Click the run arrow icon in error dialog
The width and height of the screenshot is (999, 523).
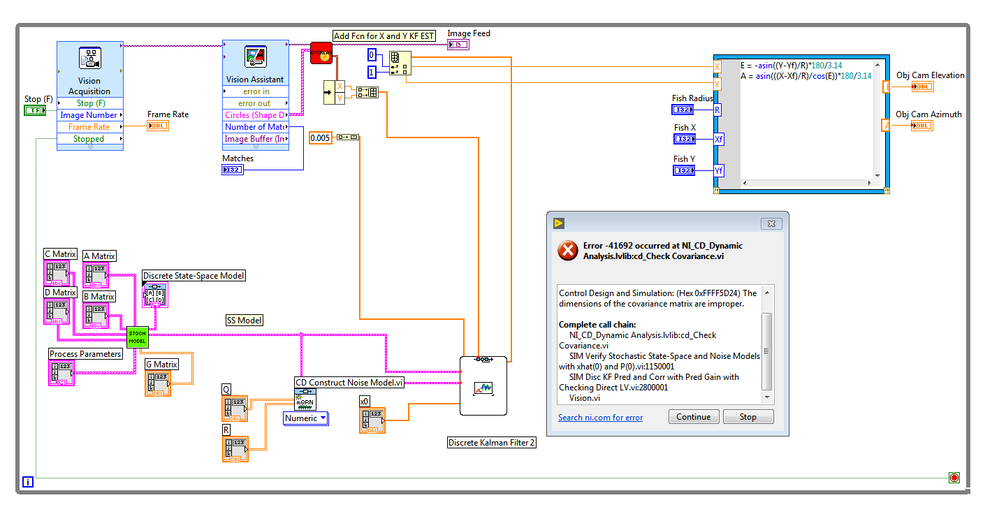point(559,223)
